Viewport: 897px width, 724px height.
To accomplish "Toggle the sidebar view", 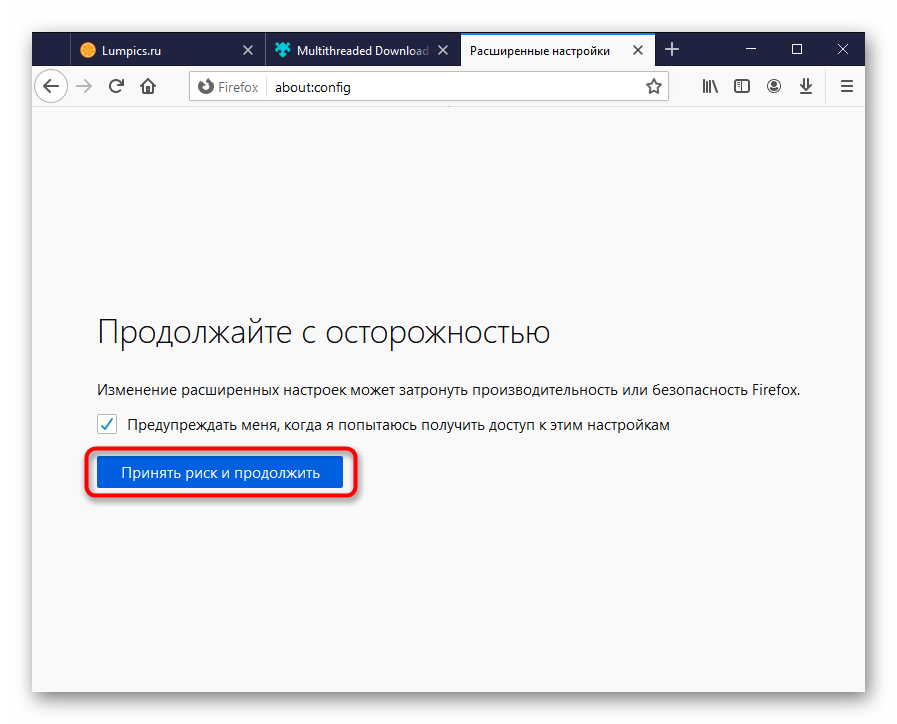I will [x=742, y=87].
